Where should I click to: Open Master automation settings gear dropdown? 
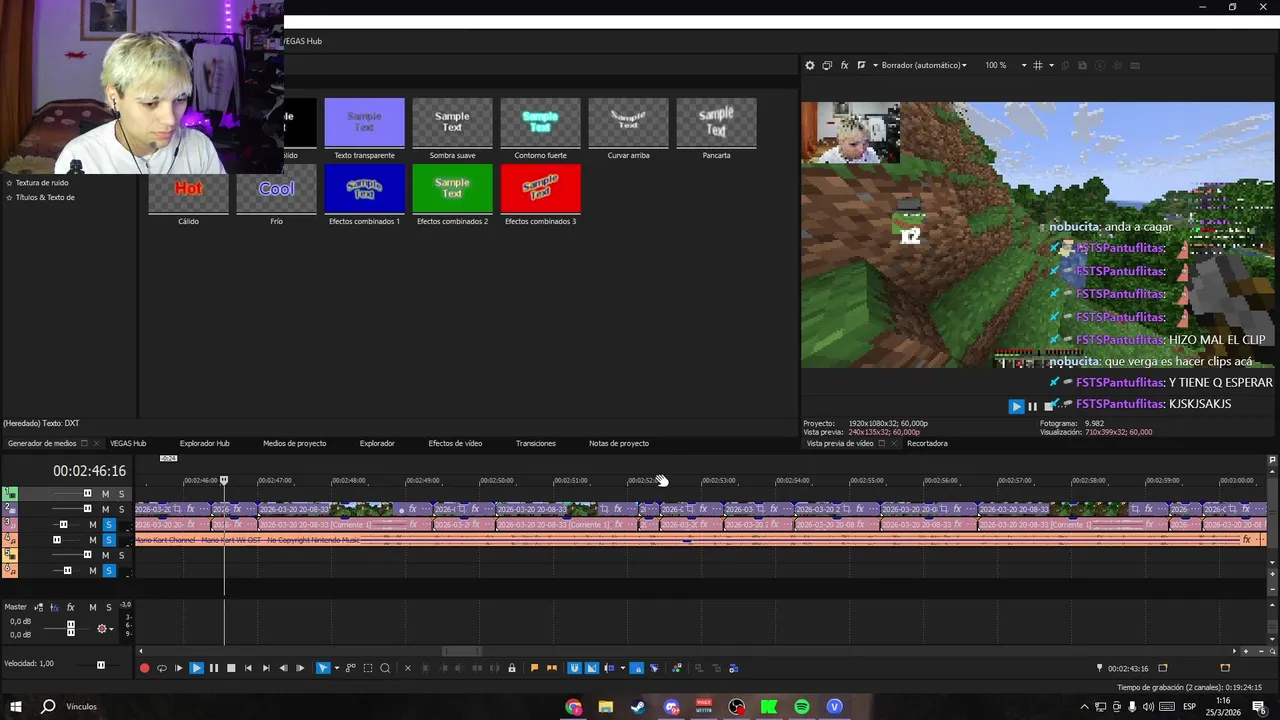(104, 629)
